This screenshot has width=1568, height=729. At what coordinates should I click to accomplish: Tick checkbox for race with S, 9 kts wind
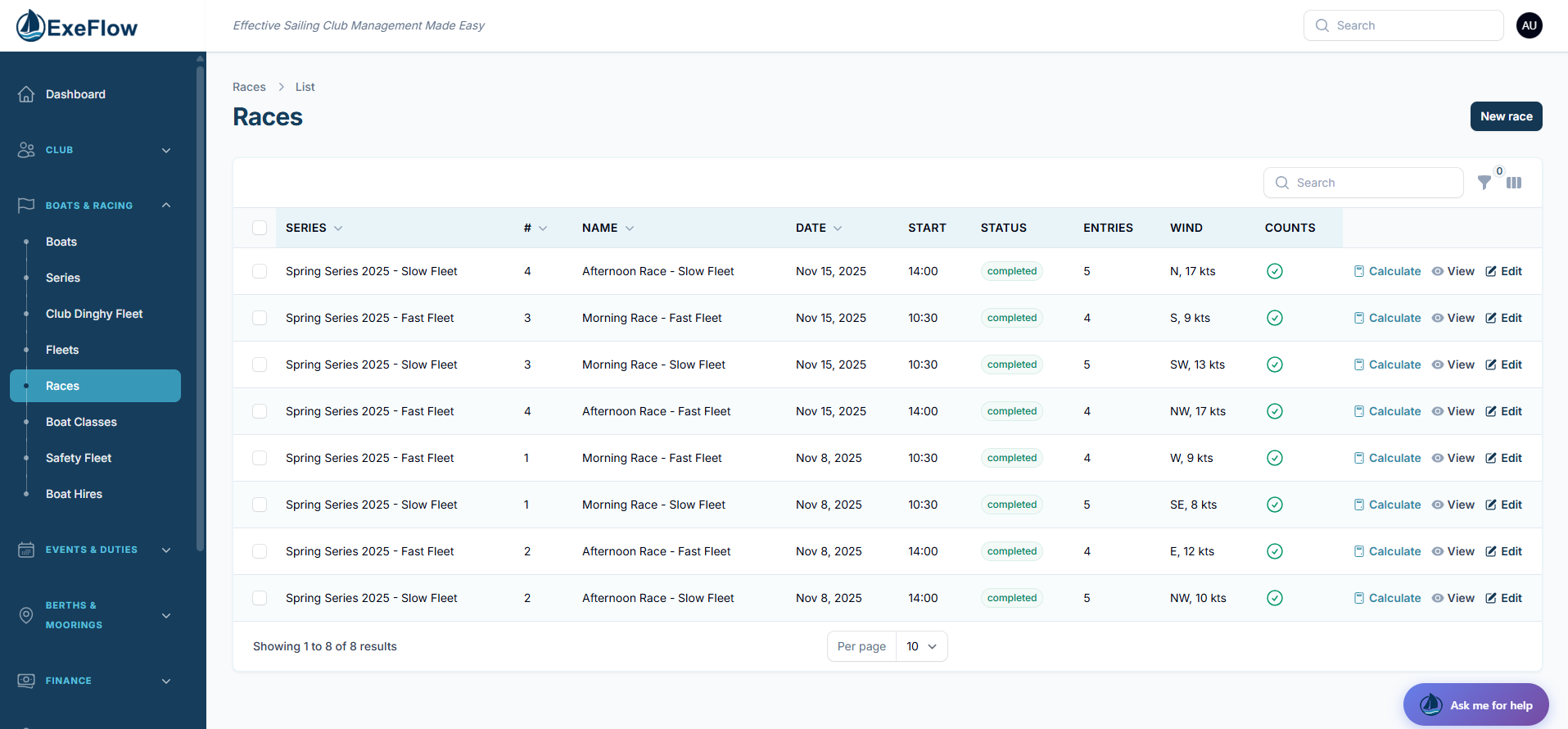pos(260,318)
